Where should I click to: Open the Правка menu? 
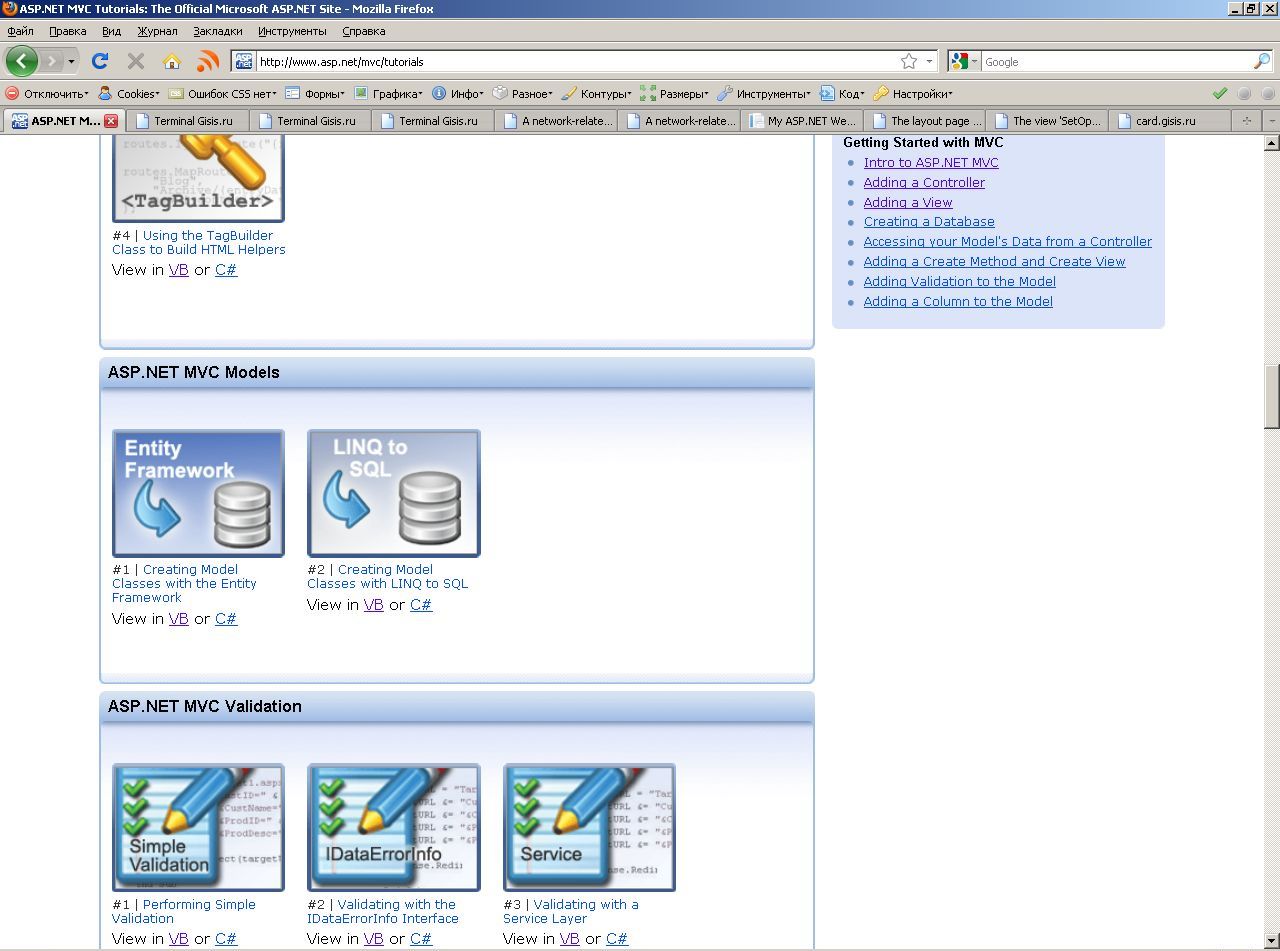coord(67,31)
